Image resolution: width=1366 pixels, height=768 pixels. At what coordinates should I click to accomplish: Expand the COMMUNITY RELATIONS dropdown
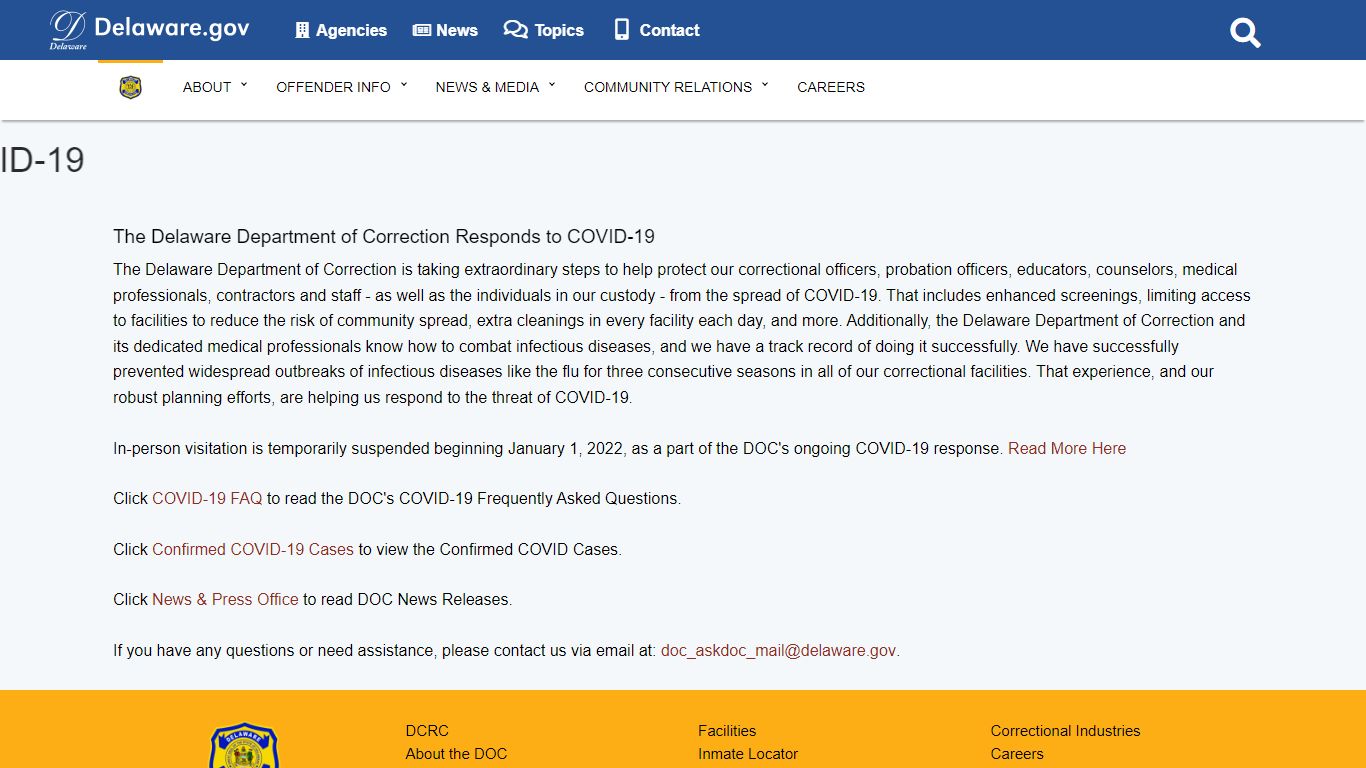(676, 87)
